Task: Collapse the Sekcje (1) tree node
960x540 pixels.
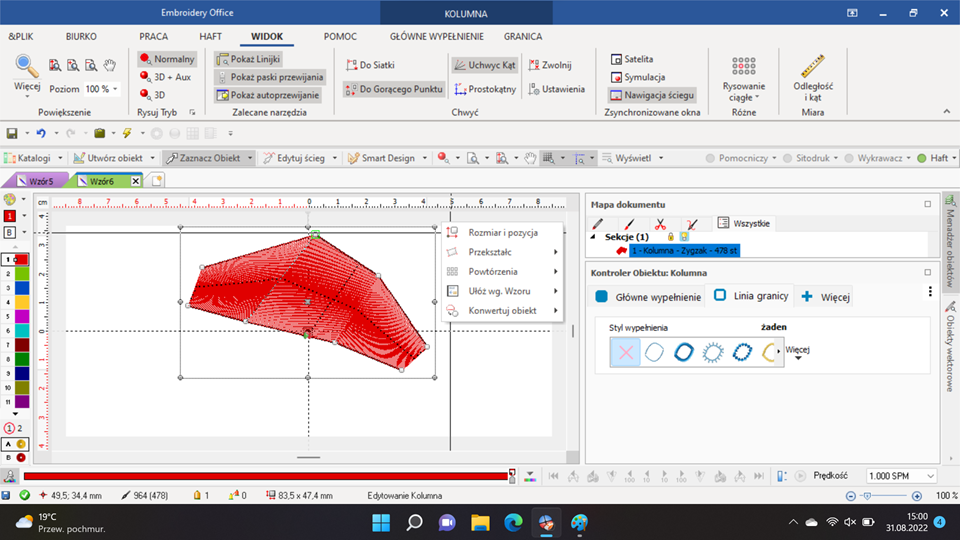Action: (596, 237)
